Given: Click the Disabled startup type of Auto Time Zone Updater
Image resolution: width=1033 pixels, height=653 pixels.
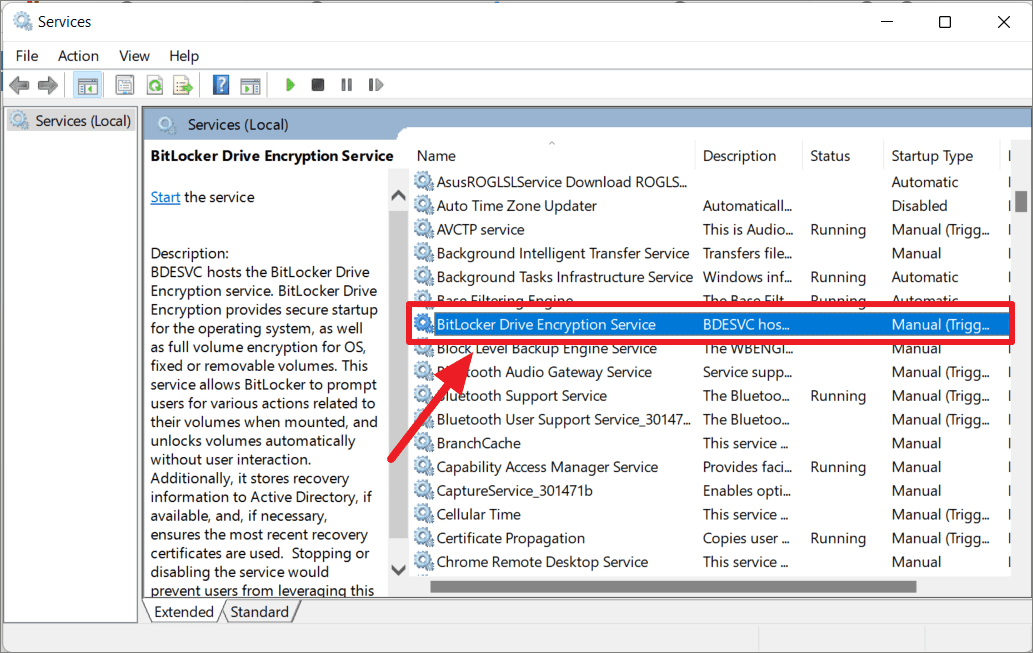Looking at the screenshot, I should [x=919, y=206].
